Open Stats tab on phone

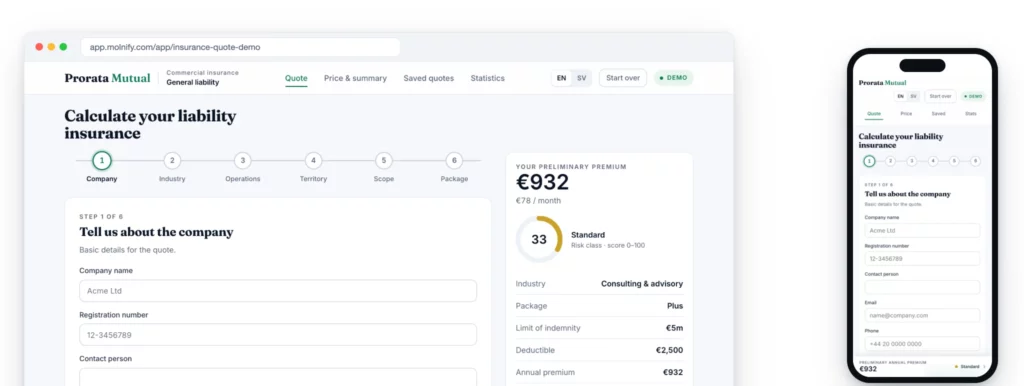tap(971, 114)
